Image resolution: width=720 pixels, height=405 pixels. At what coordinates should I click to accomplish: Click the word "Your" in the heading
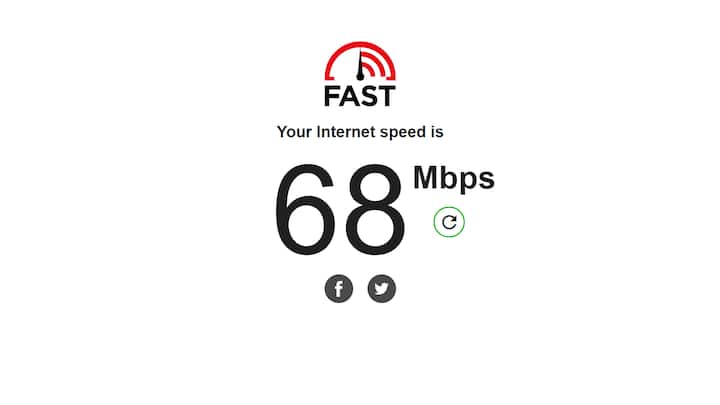(294, 132)
